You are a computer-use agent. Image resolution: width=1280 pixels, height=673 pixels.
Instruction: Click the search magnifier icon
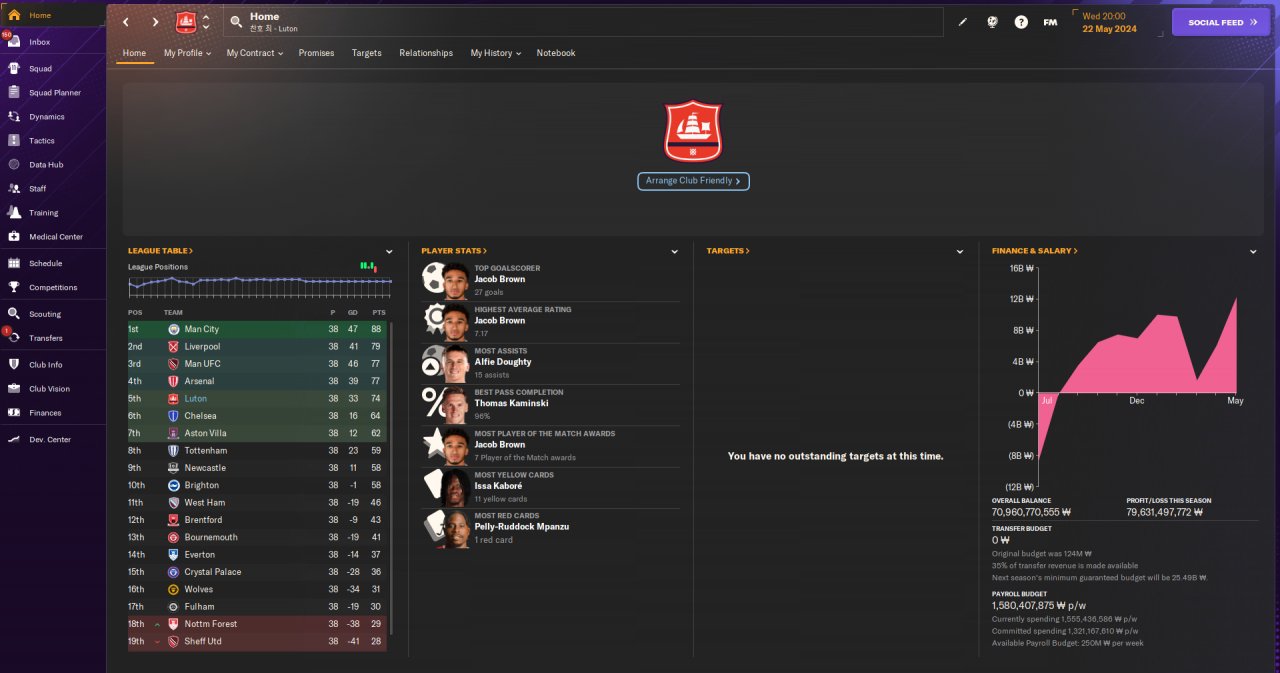pos(236,22)
